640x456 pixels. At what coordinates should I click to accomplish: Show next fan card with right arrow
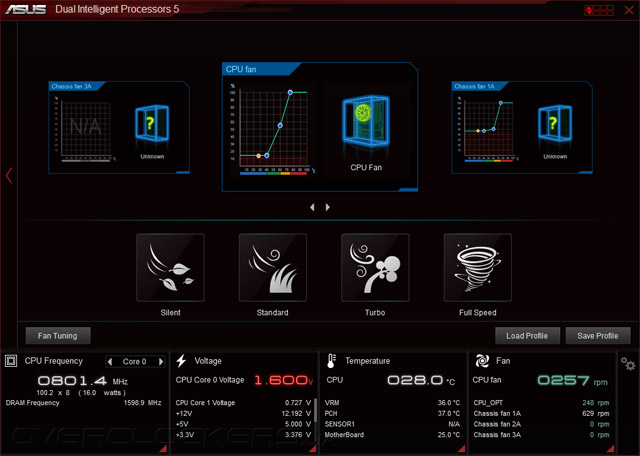(327, 207)
